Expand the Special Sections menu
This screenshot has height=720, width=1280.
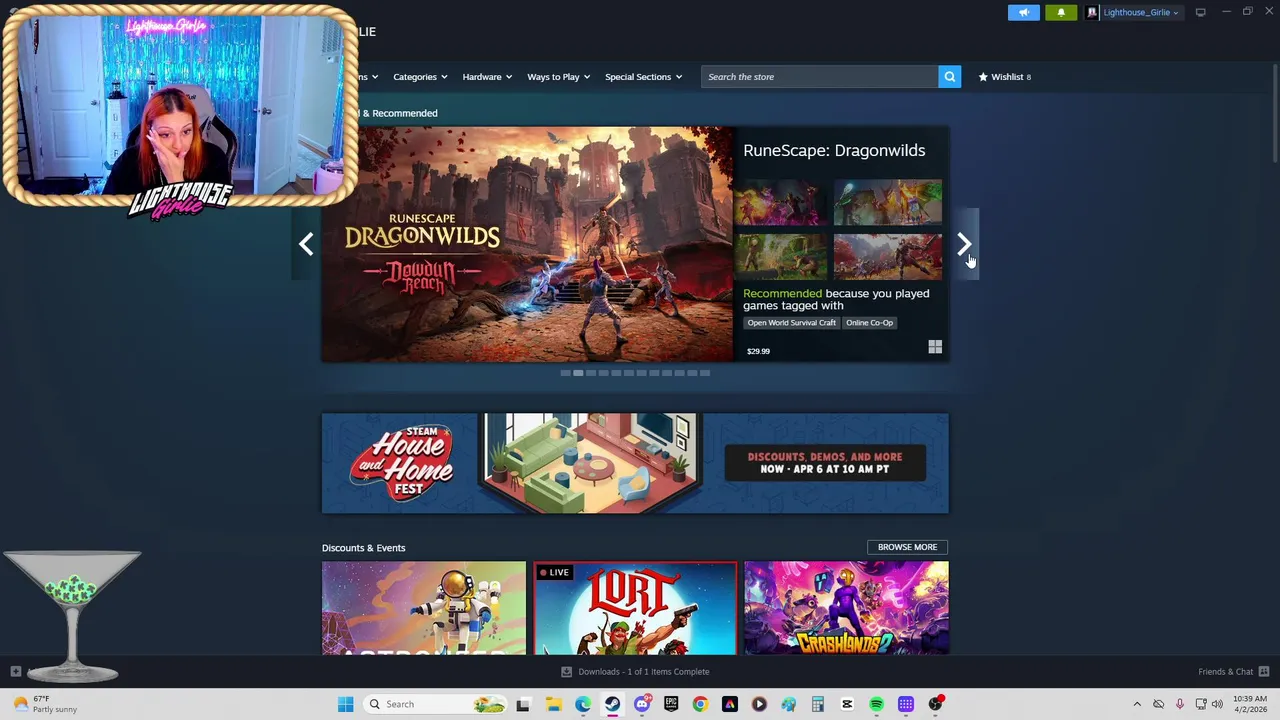[643, 76]
